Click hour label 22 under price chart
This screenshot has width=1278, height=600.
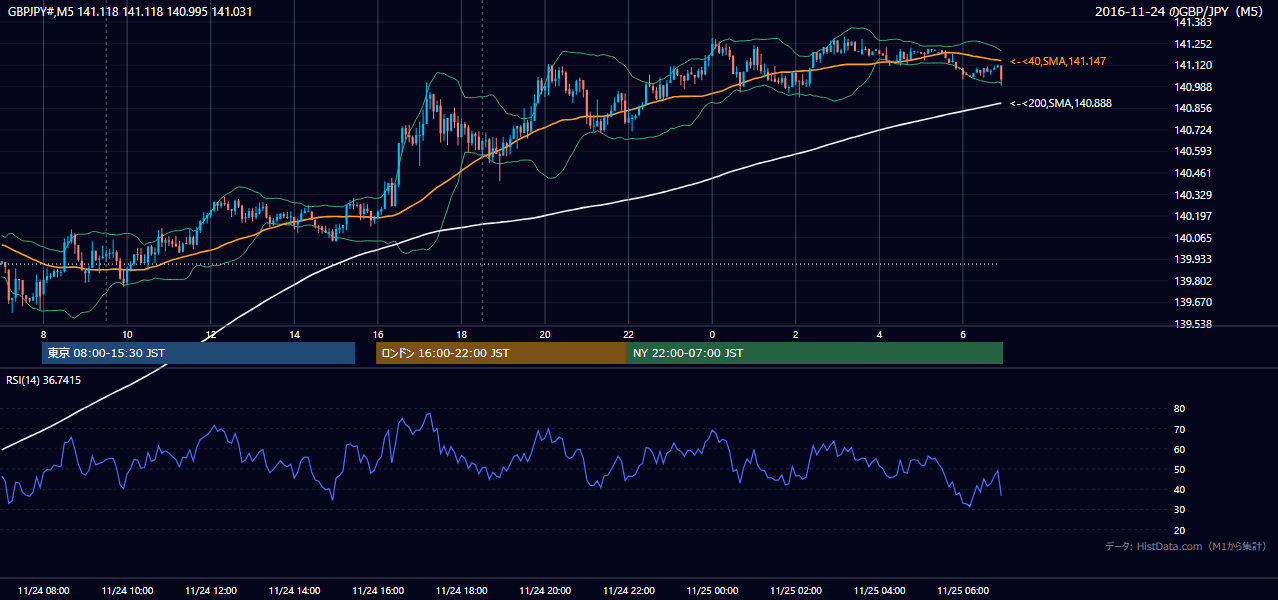tap(628, 334)
